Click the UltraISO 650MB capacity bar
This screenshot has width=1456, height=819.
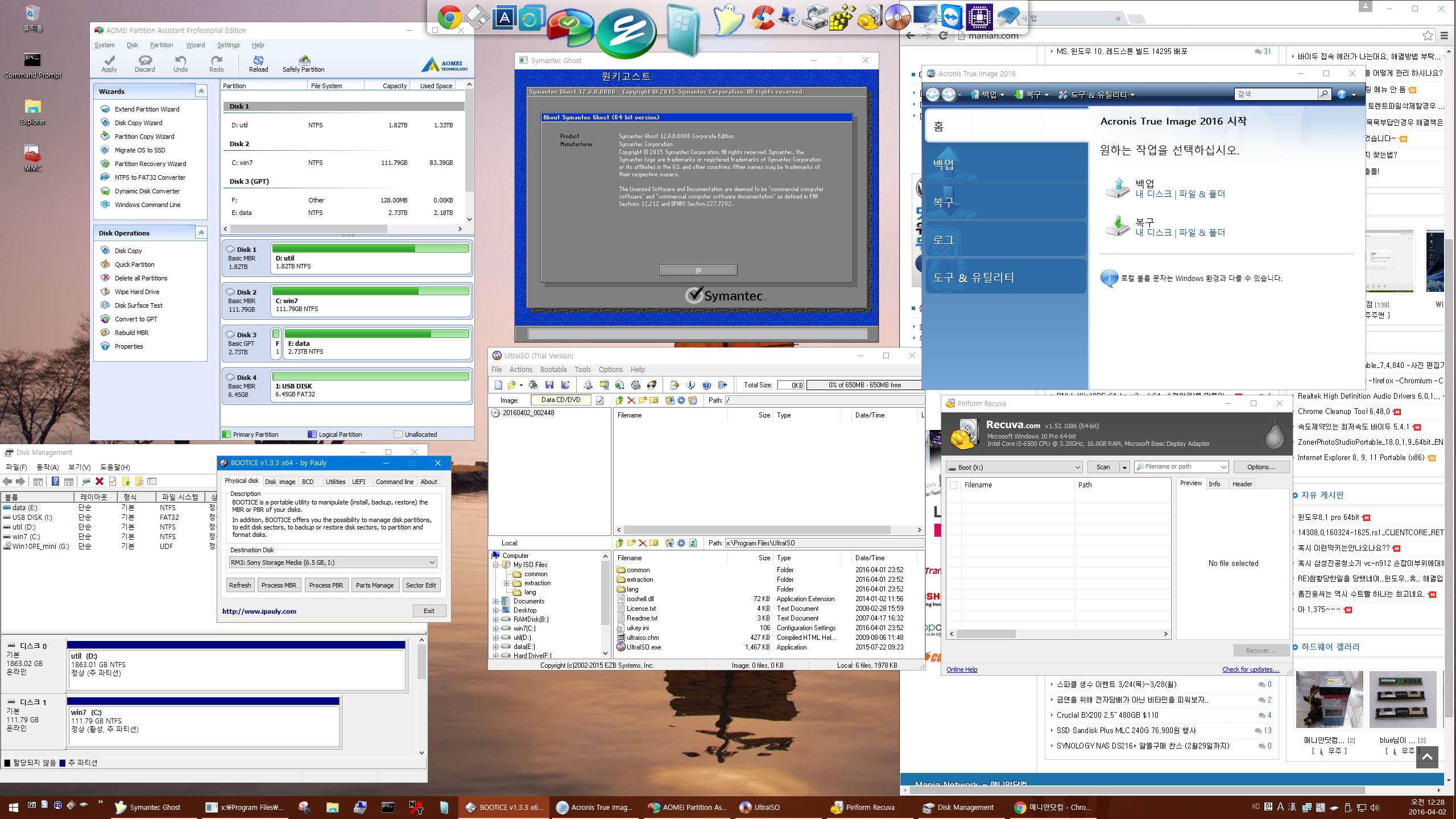[x=863, y=385]
